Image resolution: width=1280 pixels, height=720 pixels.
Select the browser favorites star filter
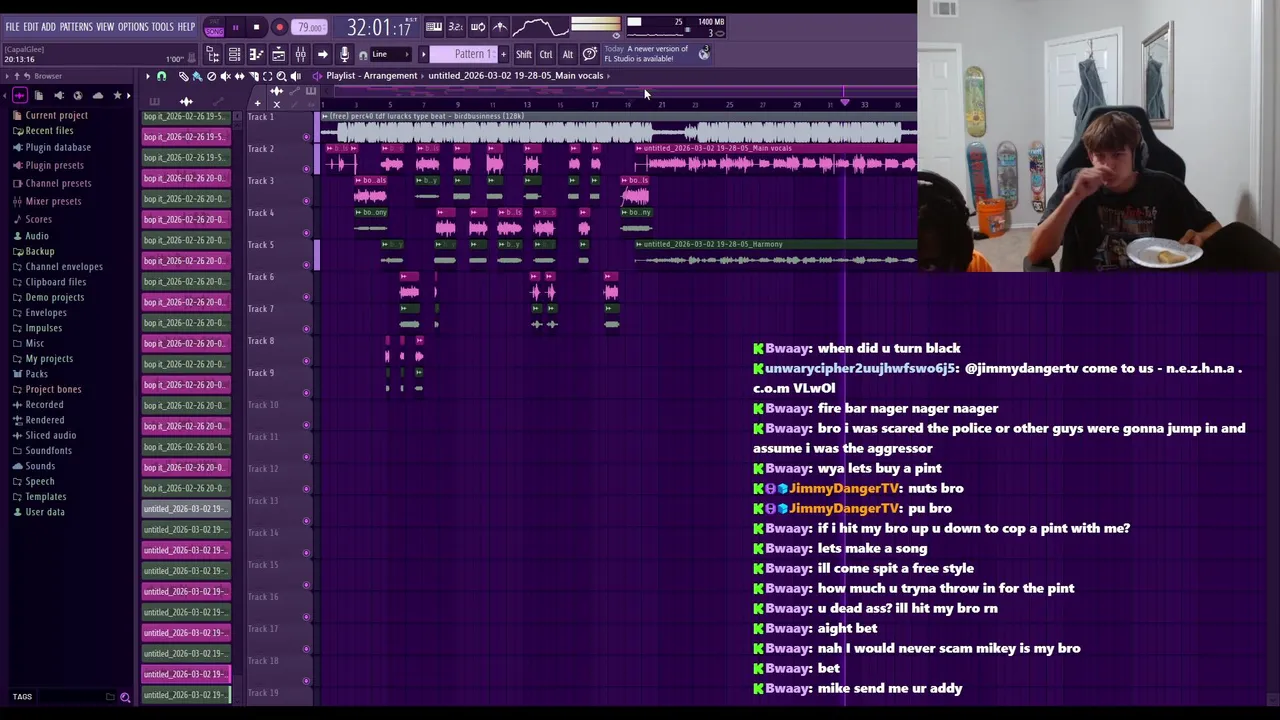click(117, 95)
